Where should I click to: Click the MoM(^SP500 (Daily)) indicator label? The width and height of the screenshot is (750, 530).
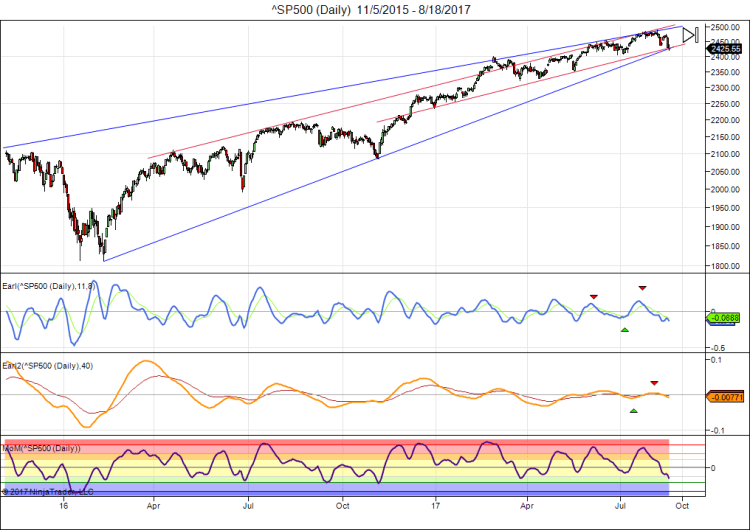(42, 447)
